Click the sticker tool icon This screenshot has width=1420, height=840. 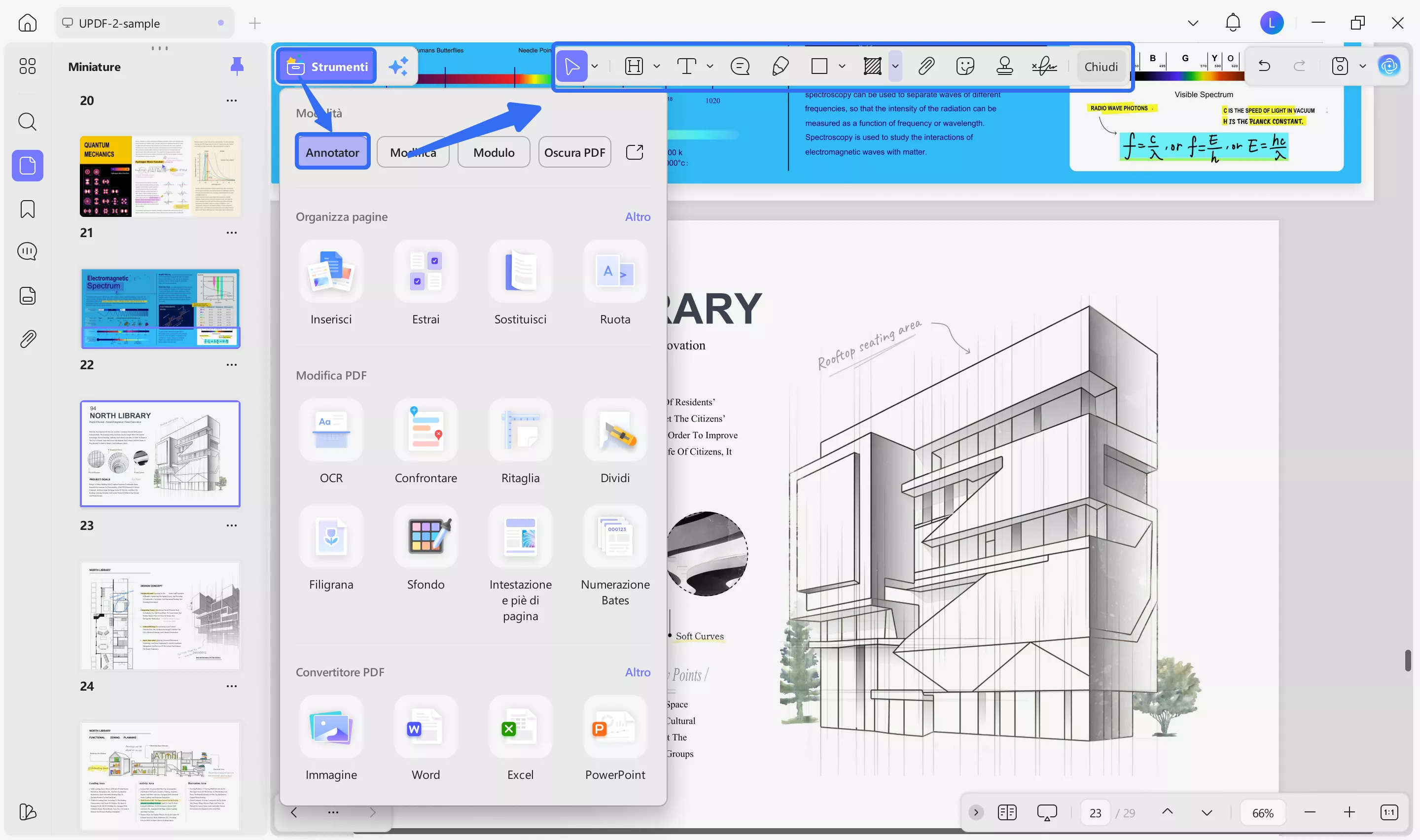(x=964, y=66)
